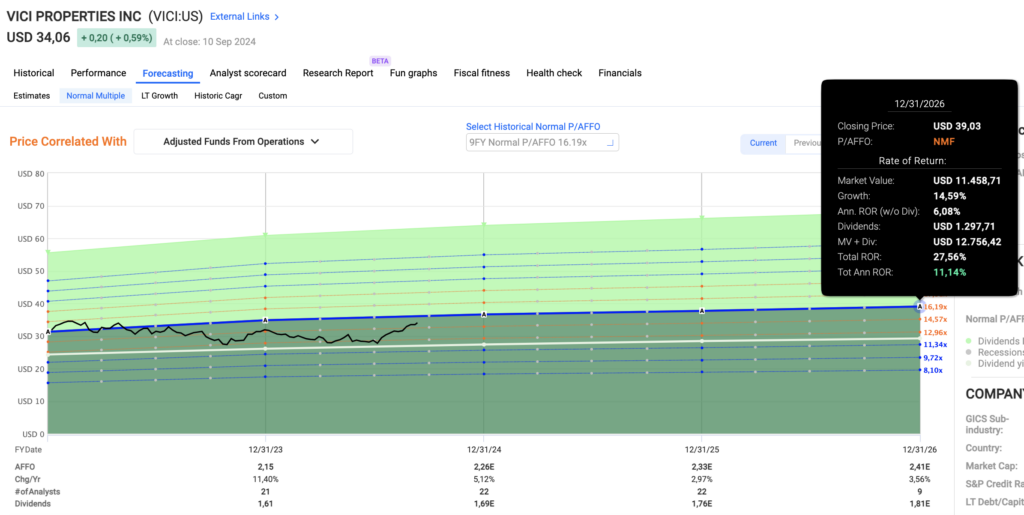Click the Dividend yield legend pale dot

tap(968, 363)
